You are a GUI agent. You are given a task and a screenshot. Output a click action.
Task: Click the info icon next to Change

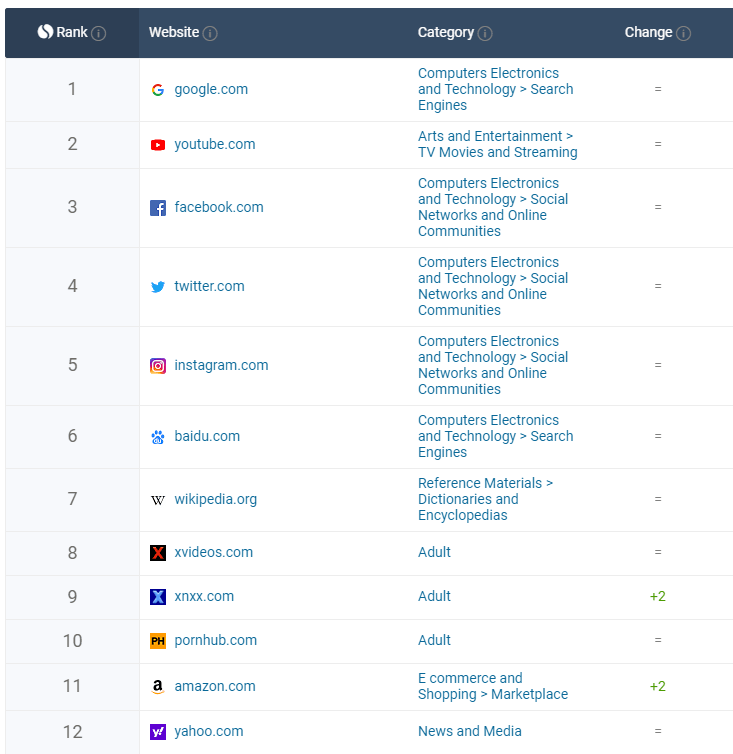pos(683,33)
